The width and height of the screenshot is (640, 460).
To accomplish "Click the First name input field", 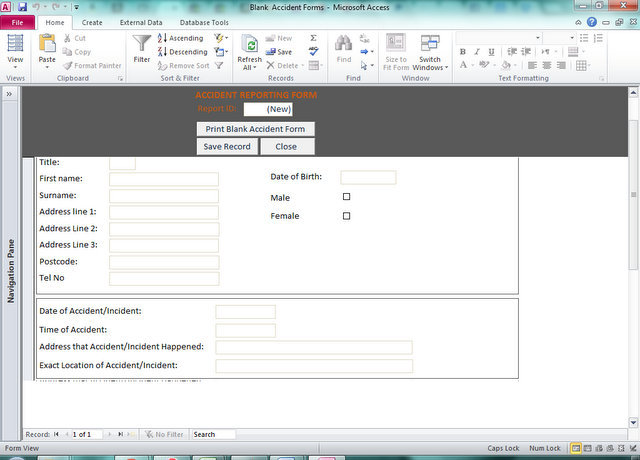I will coord(164,179).
